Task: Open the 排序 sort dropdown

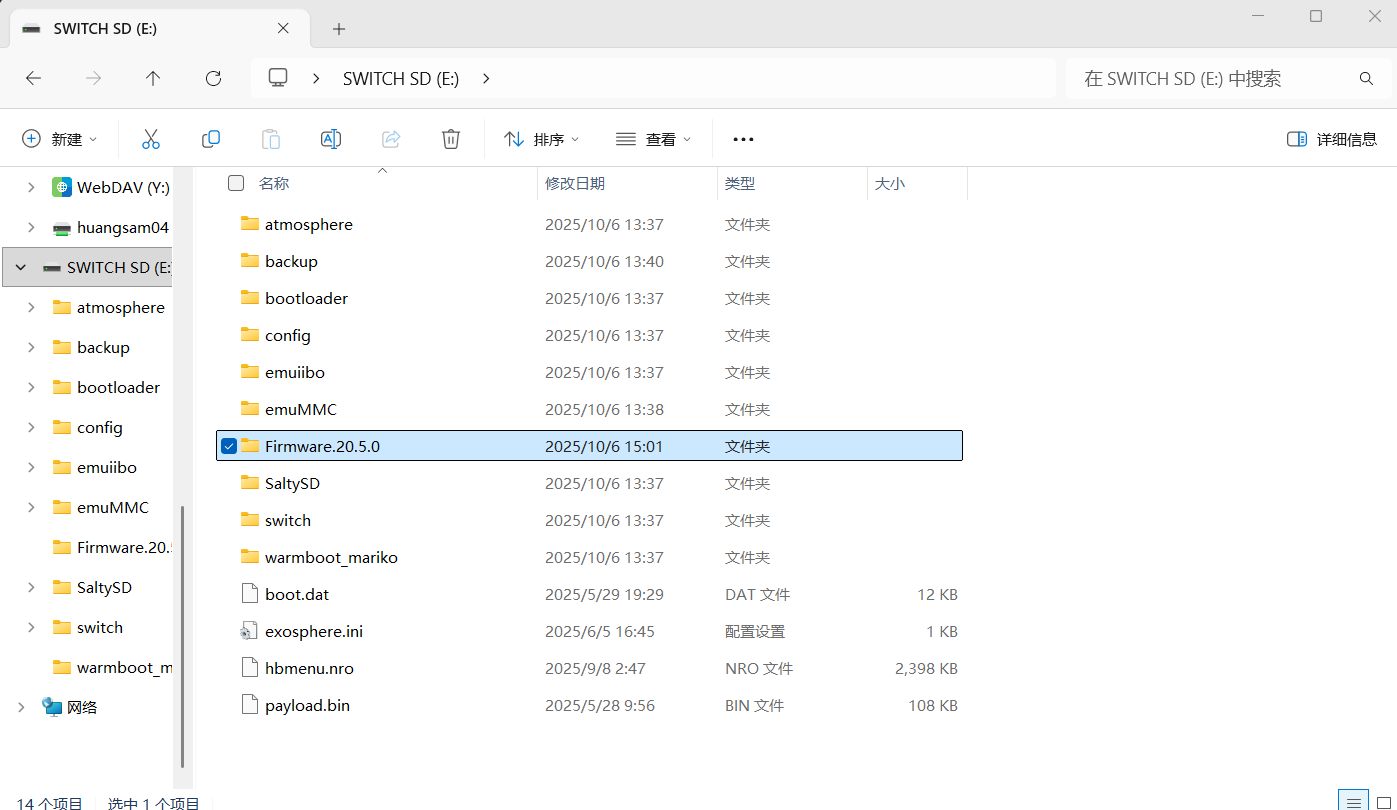Action: [542, 139]
